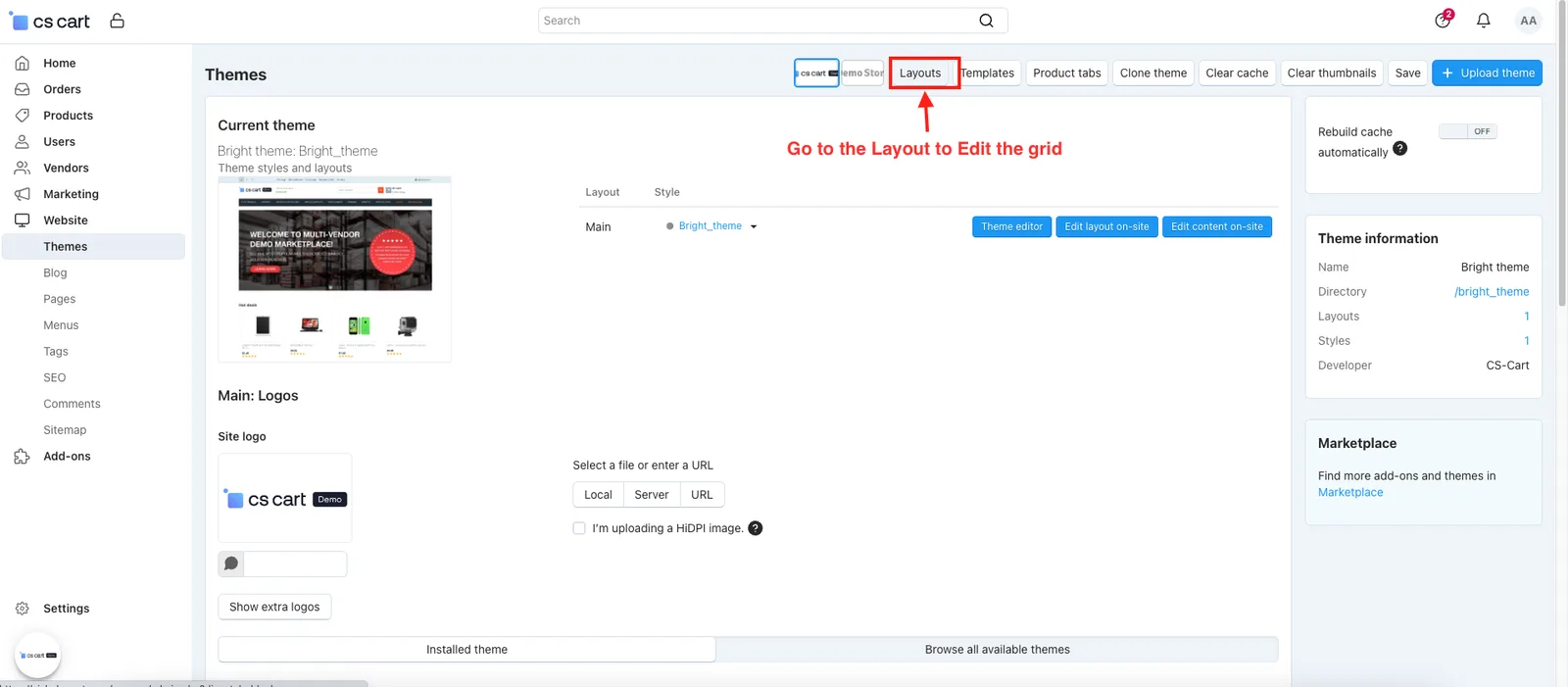
Task: Click the help icon next to HiDPI image
Action: [756, 528]
